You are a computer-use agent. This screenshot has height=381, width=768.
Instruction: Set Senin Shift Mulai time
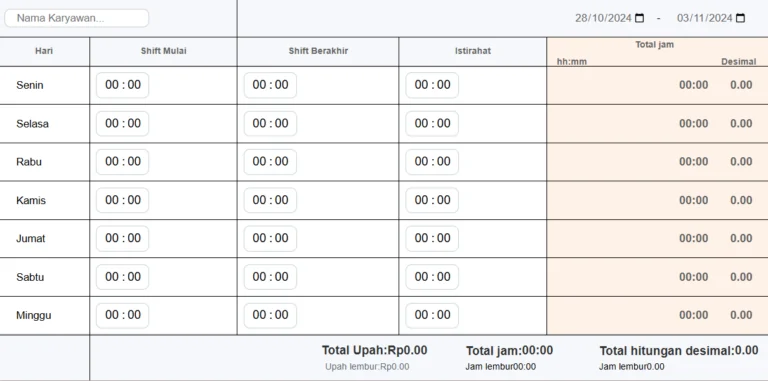(x=122, y=85)
